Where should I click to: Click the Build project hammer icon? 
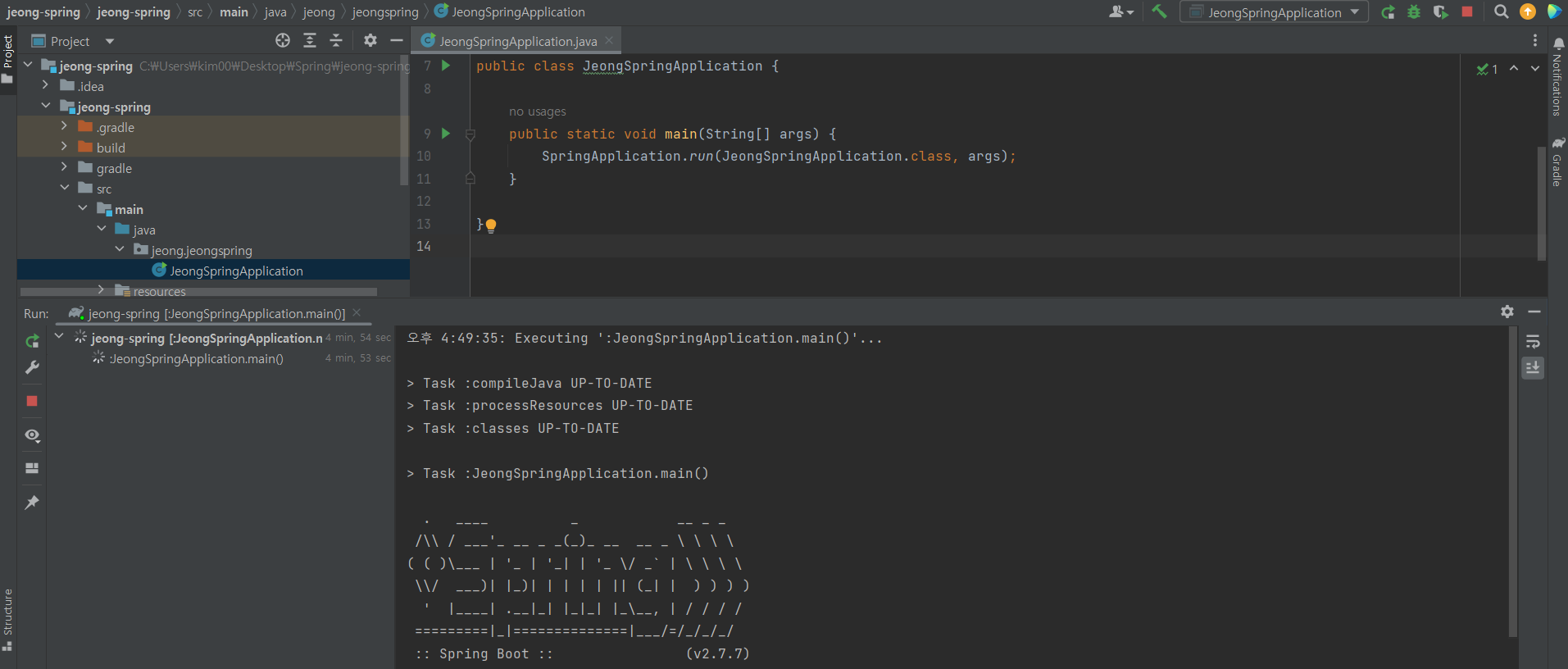click(1159, 11)
